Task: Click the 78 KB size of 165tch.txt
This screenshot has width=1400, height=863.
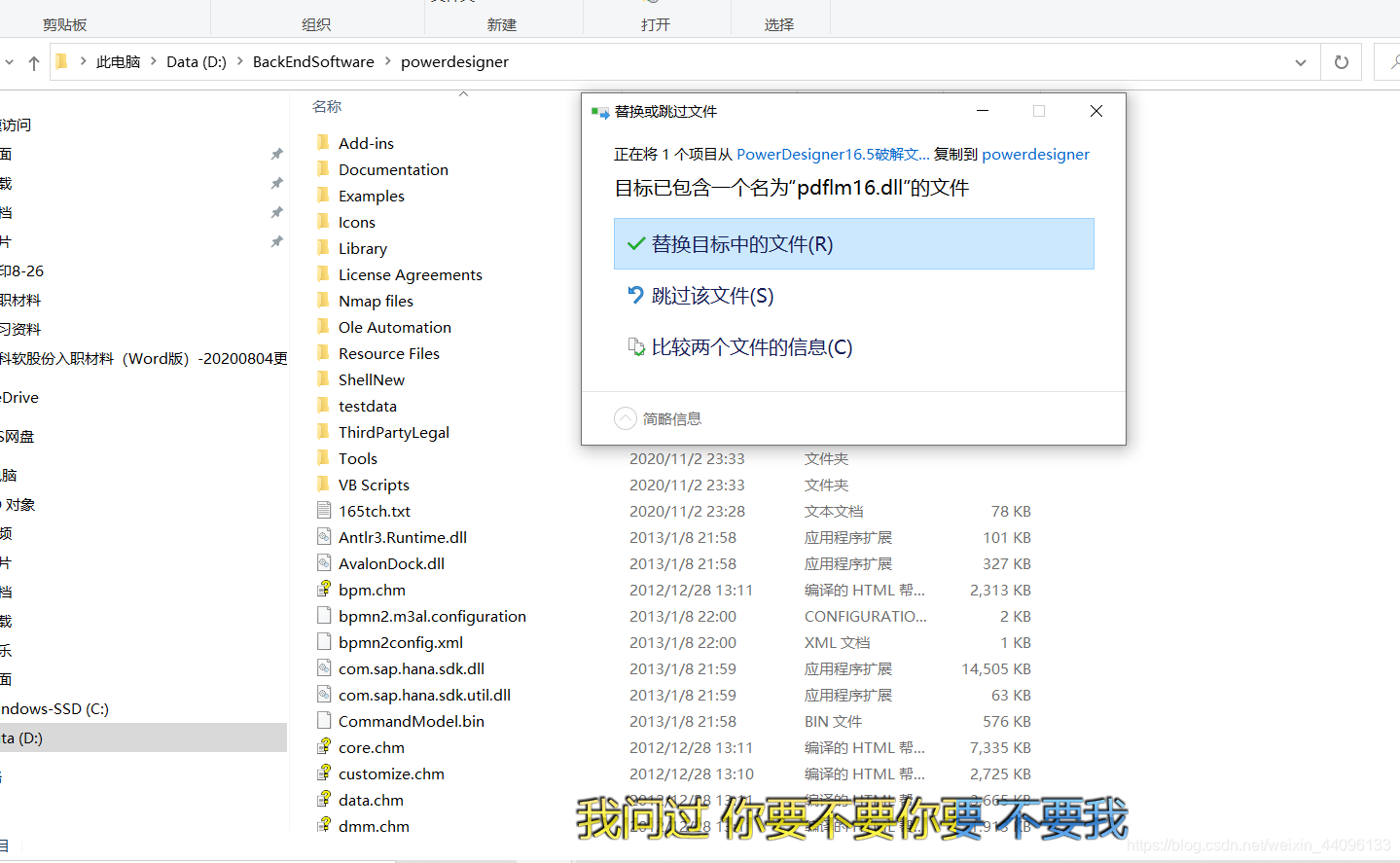Action: click(x=1011, y=511)
